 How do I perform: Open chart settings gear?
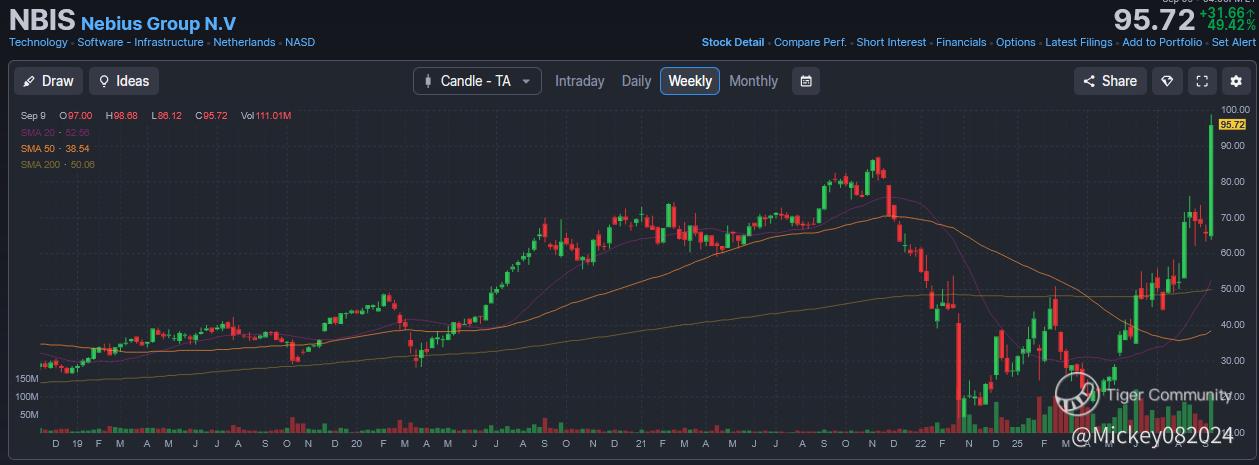1236,81
